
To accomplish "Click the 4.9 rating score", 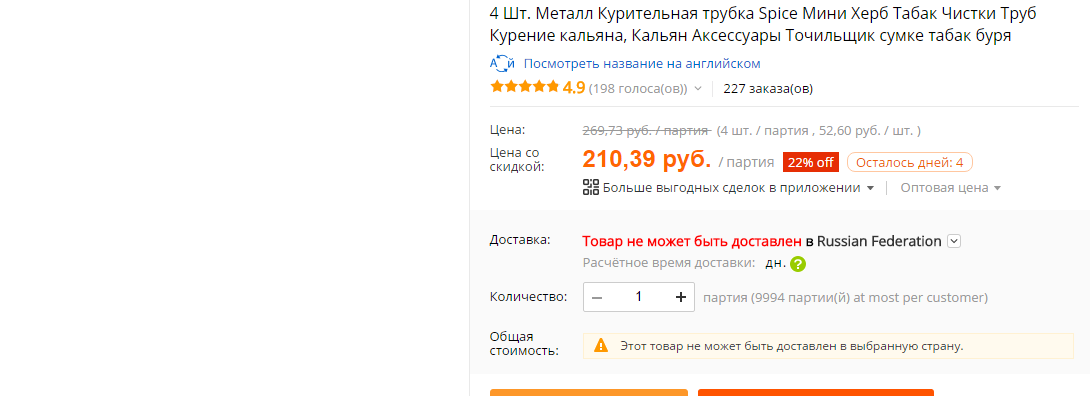I will (574, 88).
